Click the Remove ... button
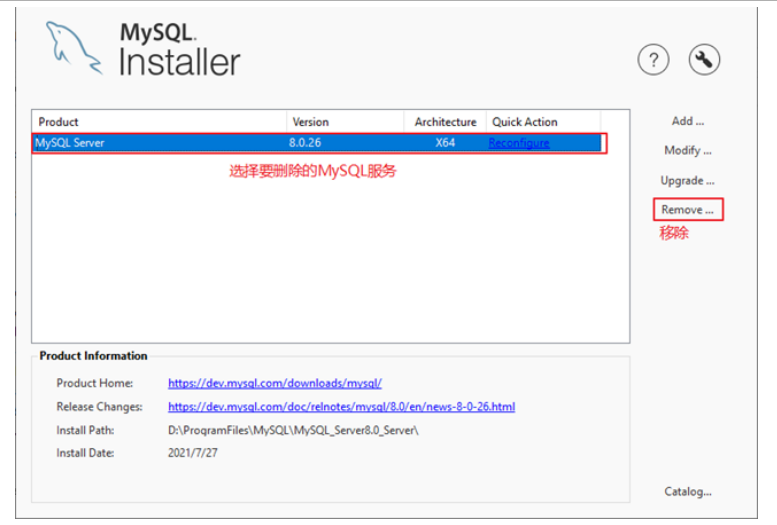This screenshot has height=525, width=777. point(688,210)
